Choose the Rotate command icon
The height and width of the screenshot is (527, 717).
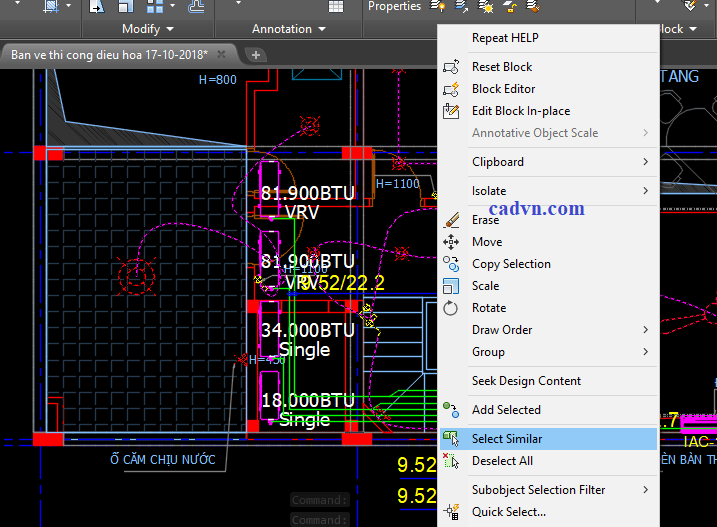[450, 308]
